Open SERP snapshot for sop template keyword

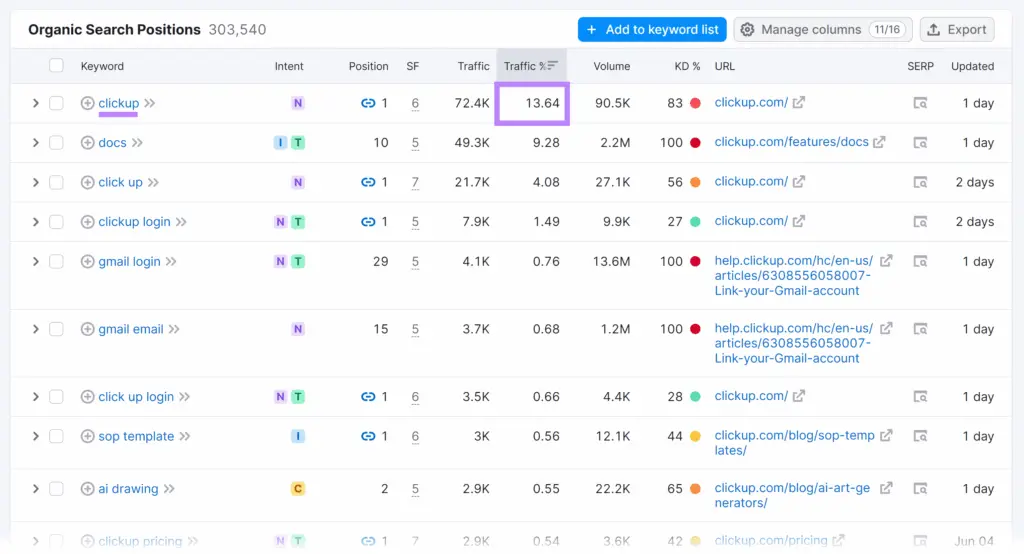pyautogui.click(x=920, y=436)
